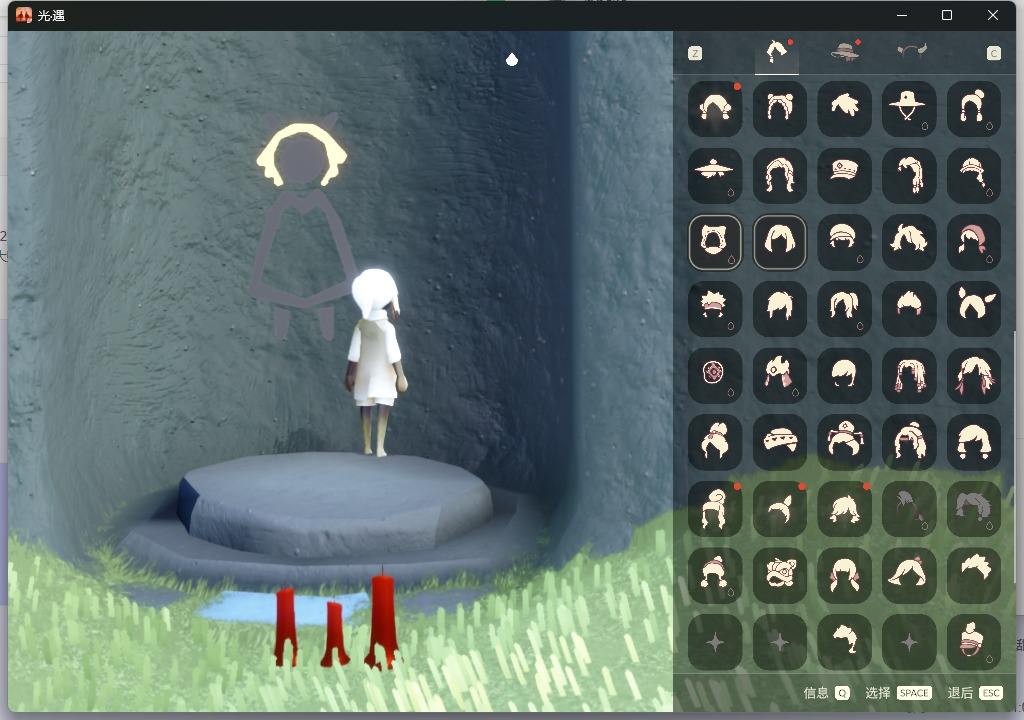Image resolution: width=1024 pixels, height=720 pixels.
Task: Open the horn accessories tab
Action: click(911, 52)
